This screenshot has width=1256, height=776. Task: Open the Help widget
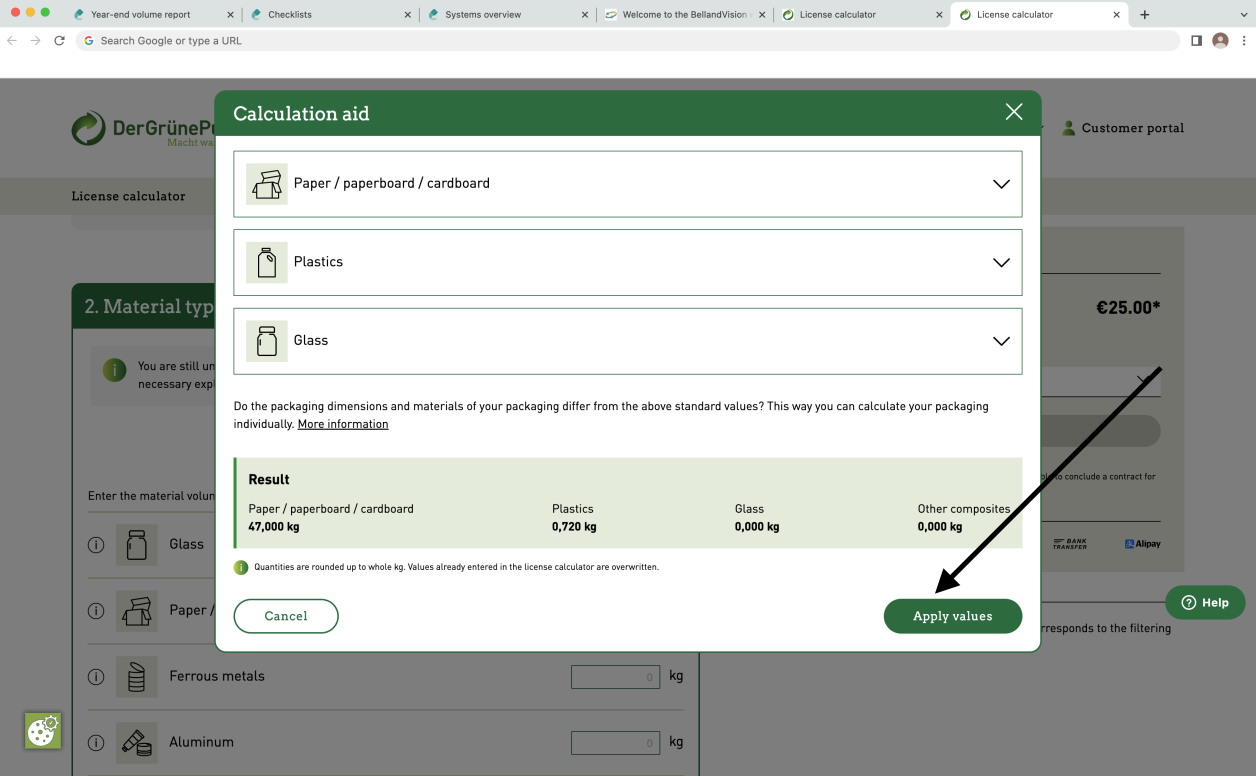click(1204, 602)
